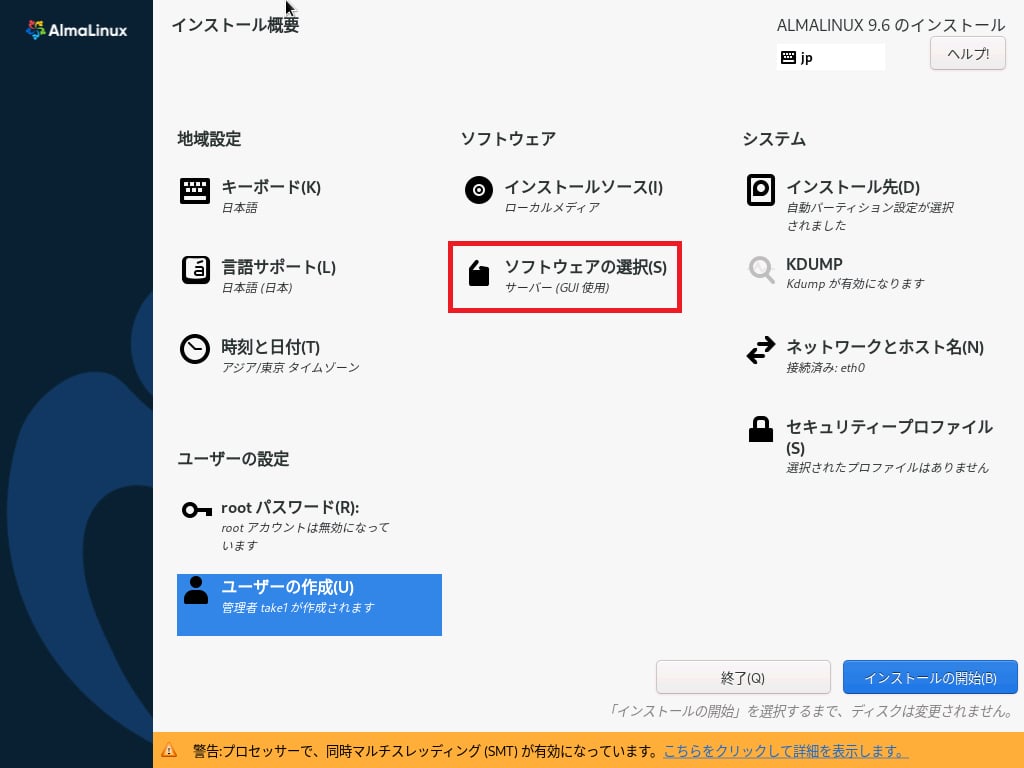This screenshot has height=768, width=1024.
Task: Click the keyboard icon under 地域設定
Action: tap(194, 191)
